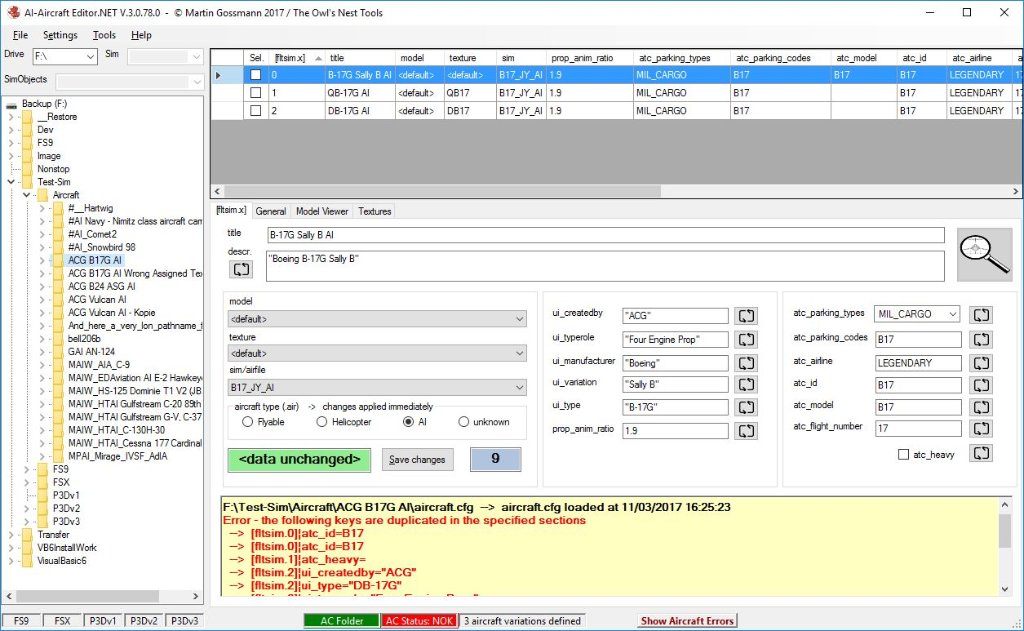Tick the Sel. checkbox for QB-17G AI row
This screenshot has height=631, width=1024.
point(255,93)
